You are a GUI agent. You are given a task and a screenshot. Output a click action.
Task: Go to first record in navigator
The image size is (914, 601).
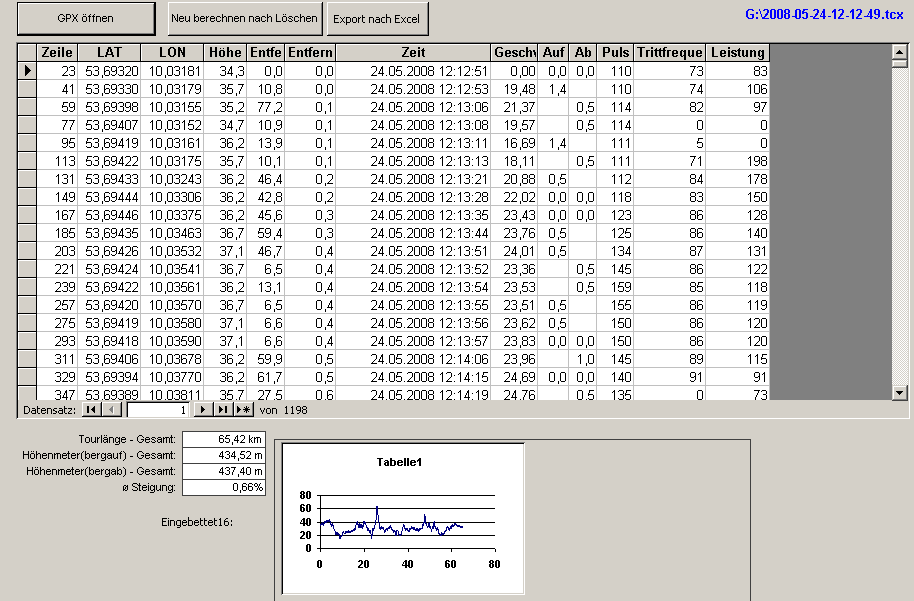point(90,410)
